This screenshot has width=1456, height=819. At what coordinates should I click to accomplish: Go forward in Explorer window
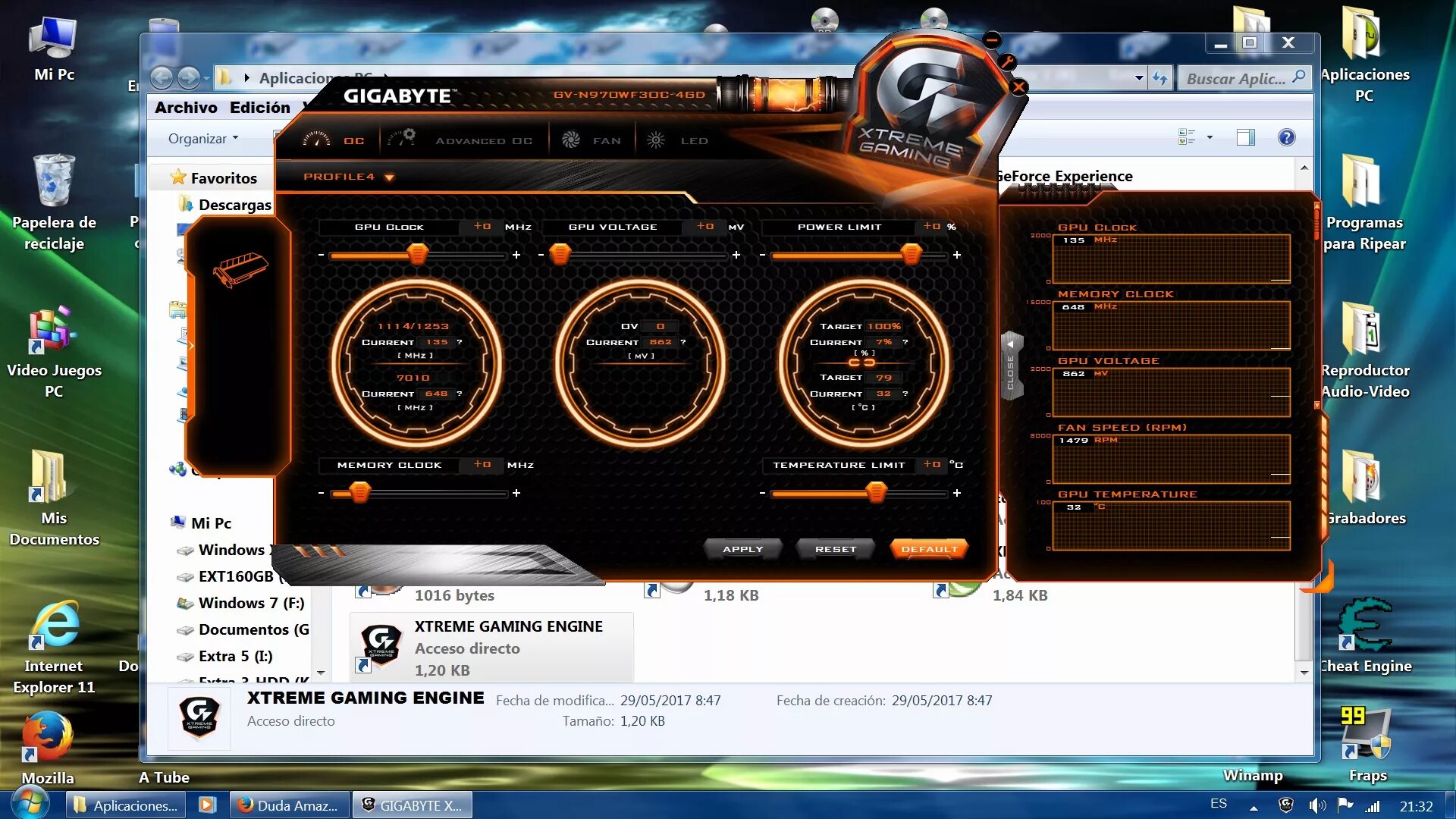pyautogui.click(x=189, y=77)
